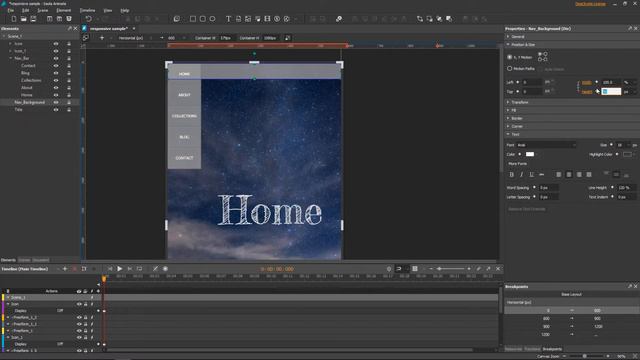The image size is (640, 360).
Task: Expand the Transform properties section
Action: 508,102
